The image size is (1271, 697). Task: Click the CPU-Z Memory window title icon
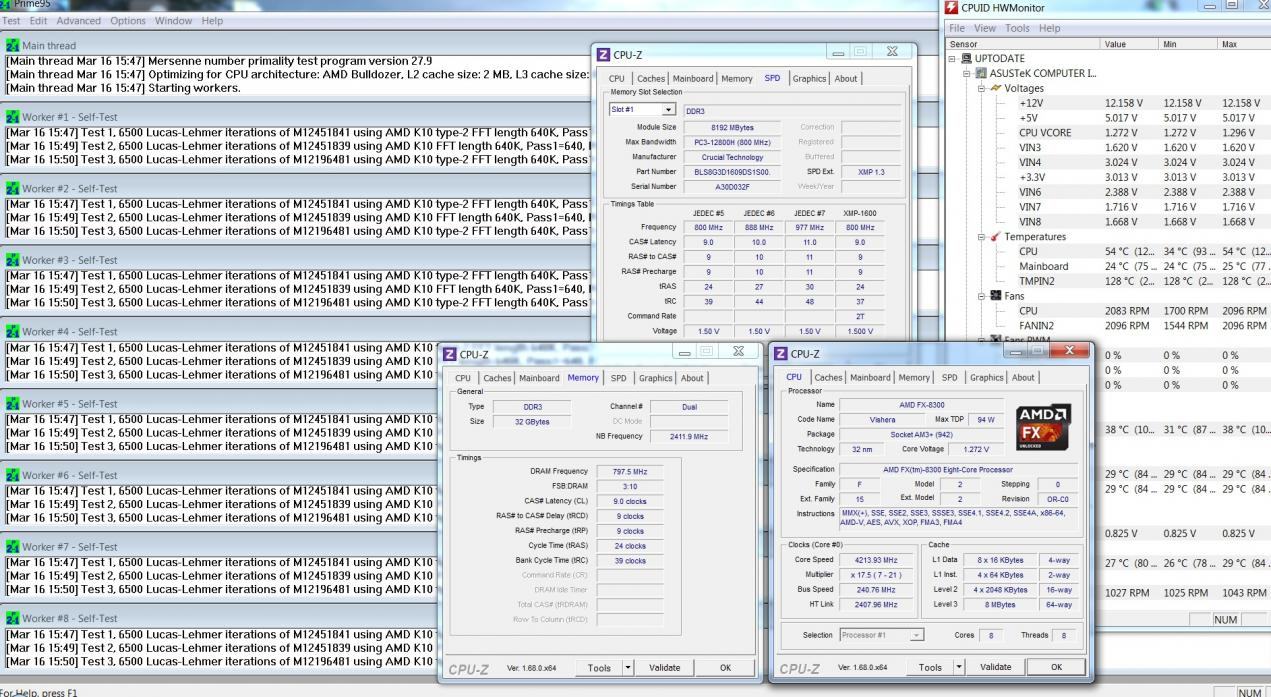450,353
